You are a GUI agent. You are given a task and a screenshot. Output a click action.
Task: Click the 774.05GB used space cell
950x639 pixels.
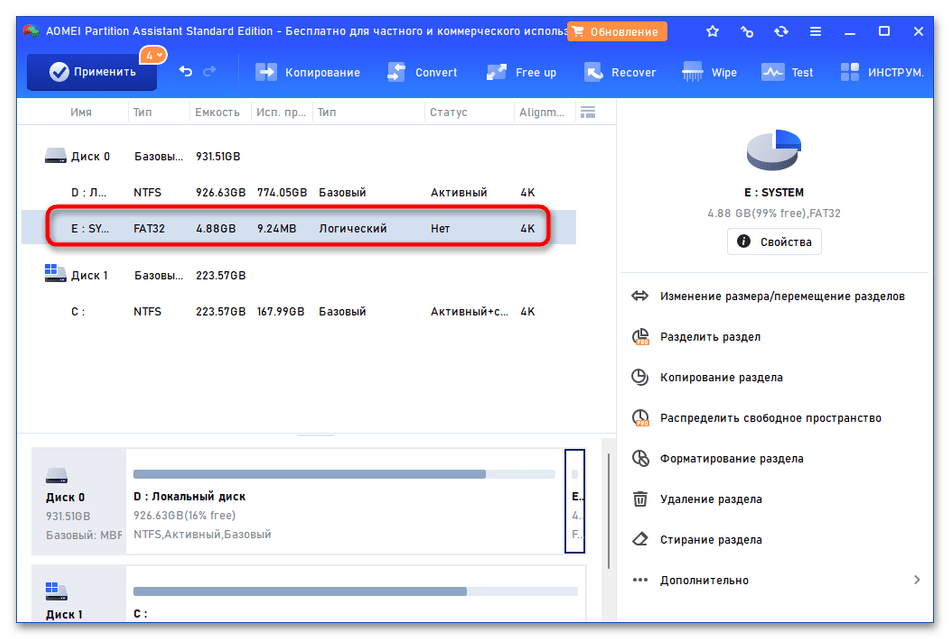click(282, 192)
